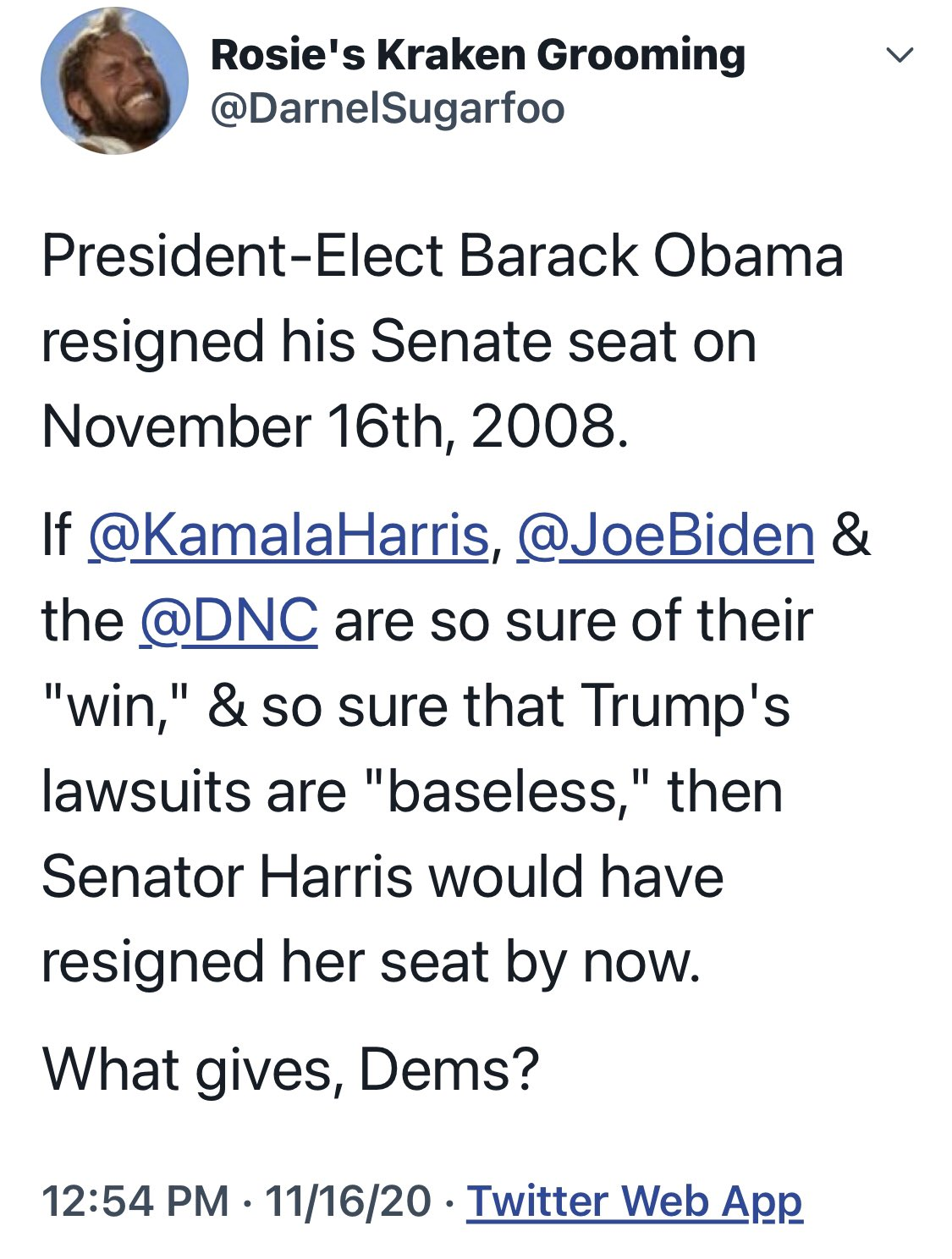952x1259 pixels.
Task: Click the "Senator Harris would have" line
Action: pyautogui.click(x=382, y=877)
